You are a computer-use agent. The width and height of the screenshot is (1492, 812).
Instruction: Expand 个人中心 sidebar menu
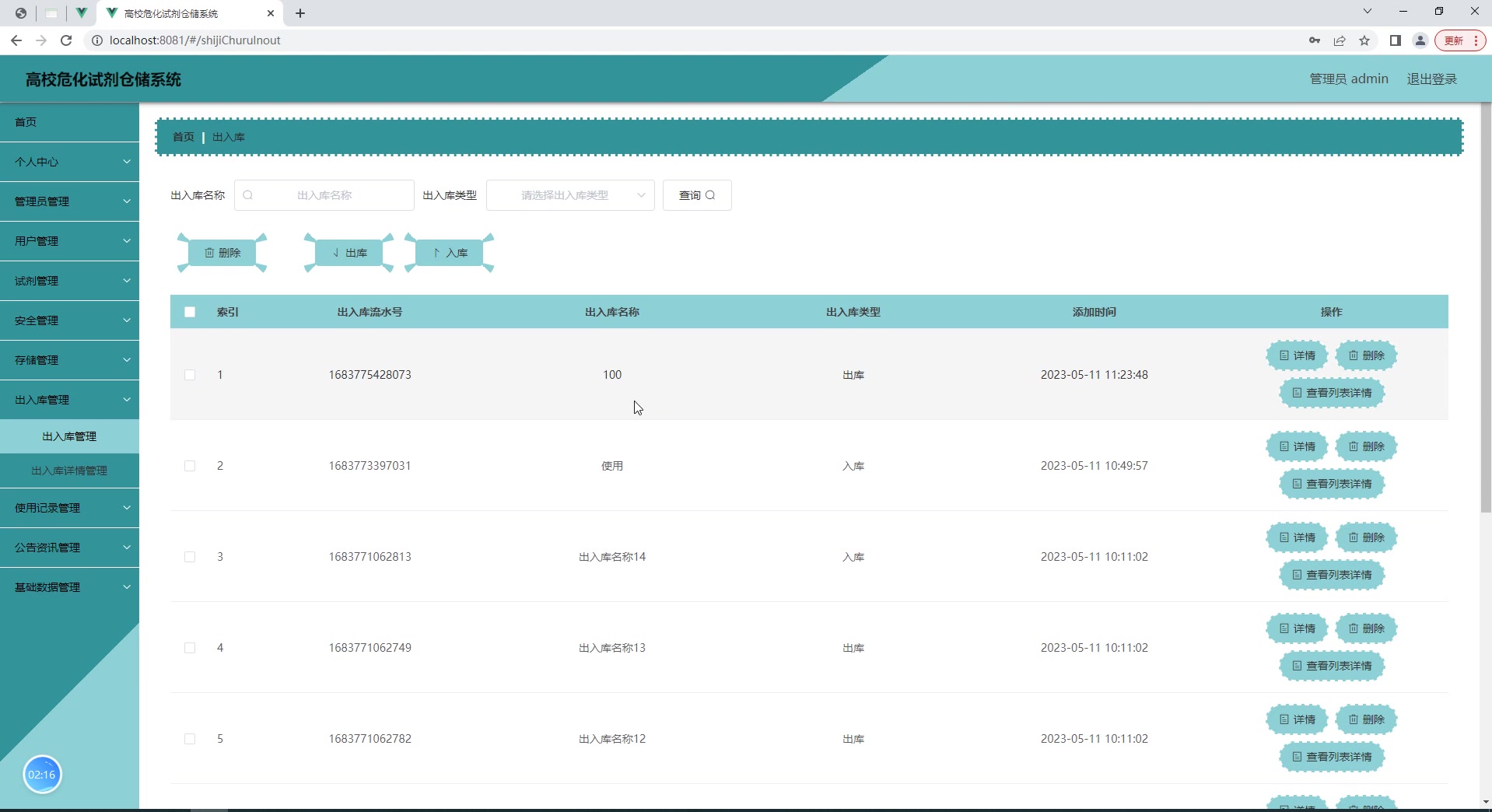pyautogui.click(x=69, y=162)
